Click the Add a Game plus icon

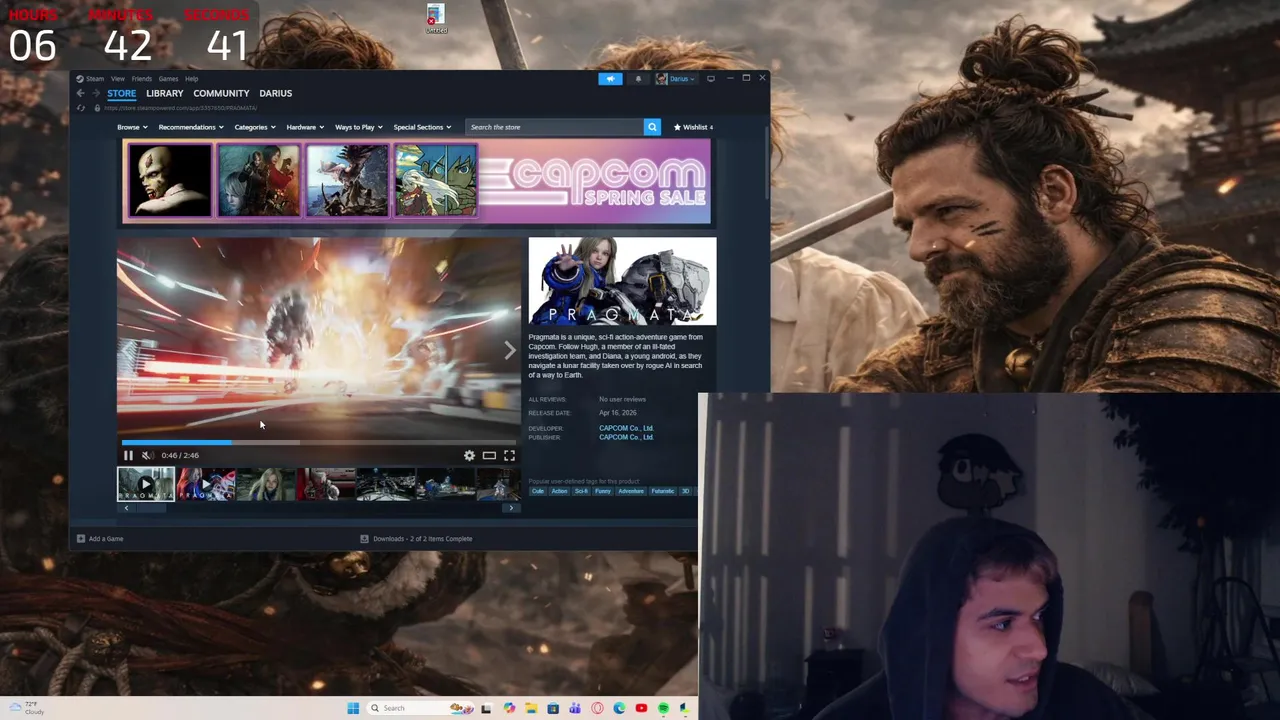pos(81,538)
